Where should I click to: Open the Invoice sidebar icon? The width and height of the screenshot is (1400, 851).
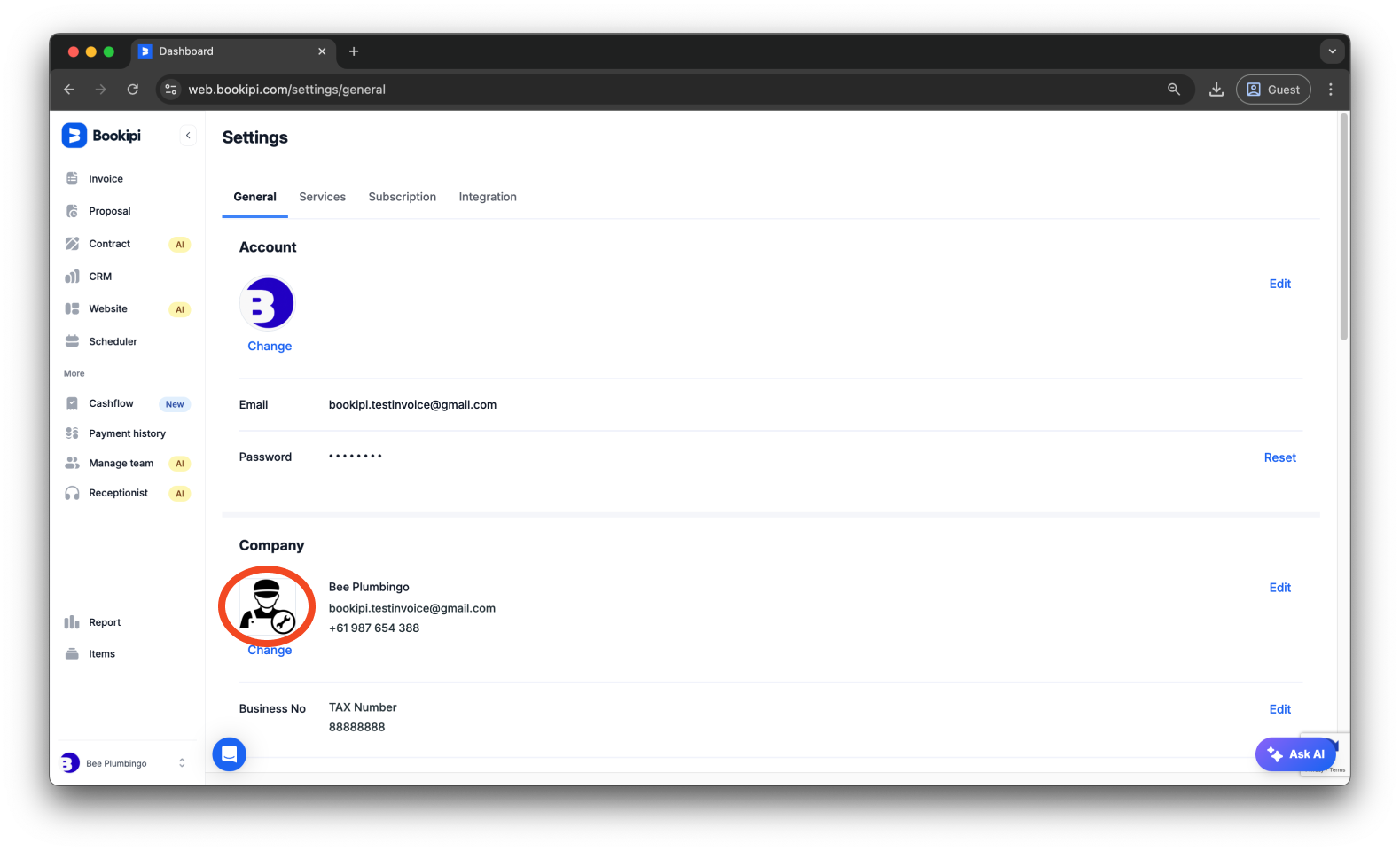(72, 178)
